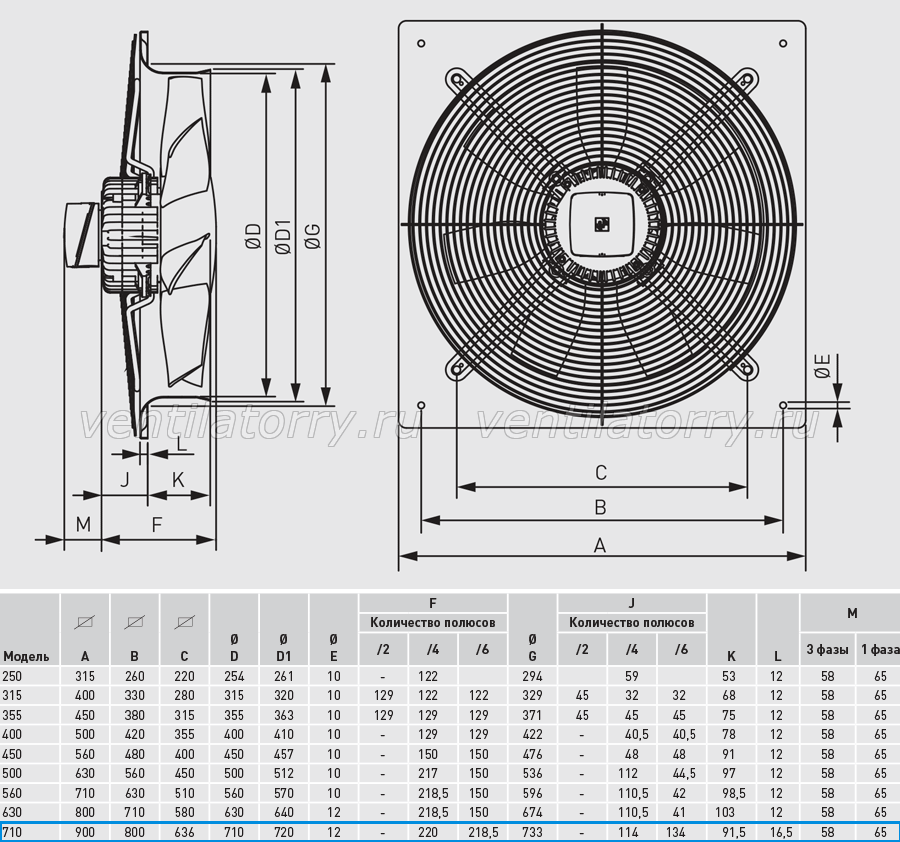Click the ØD dimension label in the side drawing
900x842 pixels.
pos(253,236)
